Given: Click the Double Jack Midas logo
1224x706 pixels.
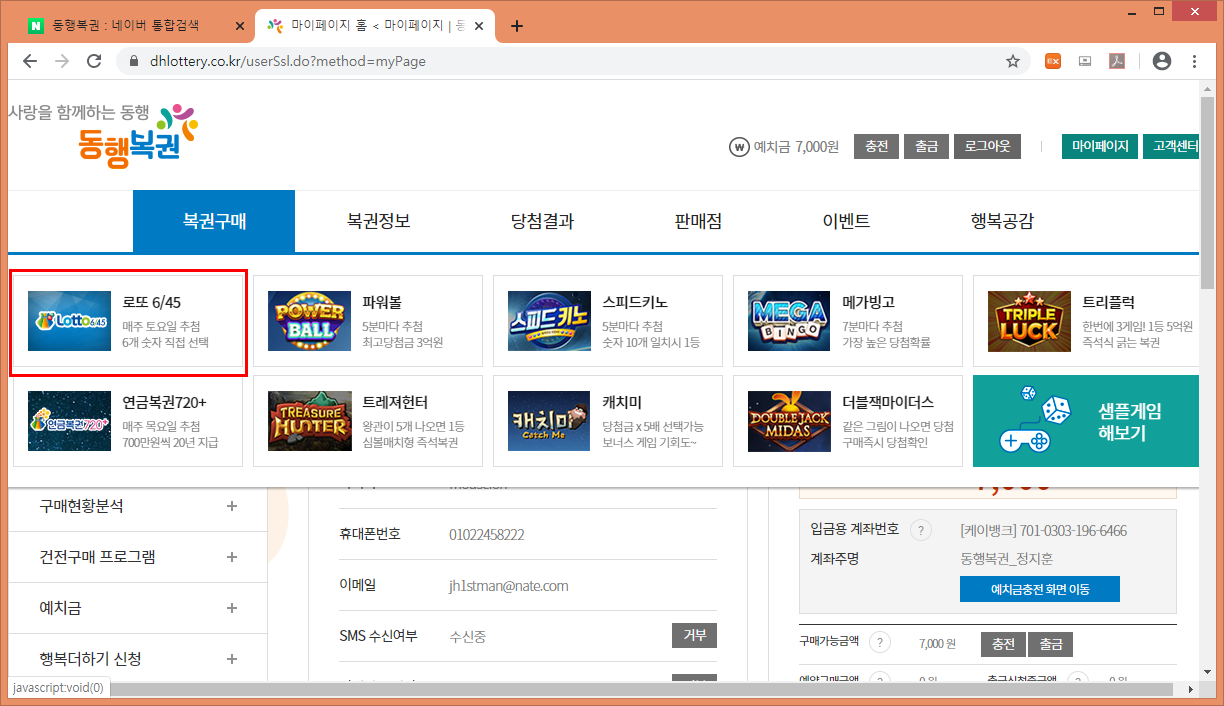Looking at the screenshot, I should (x=789, y=421).
